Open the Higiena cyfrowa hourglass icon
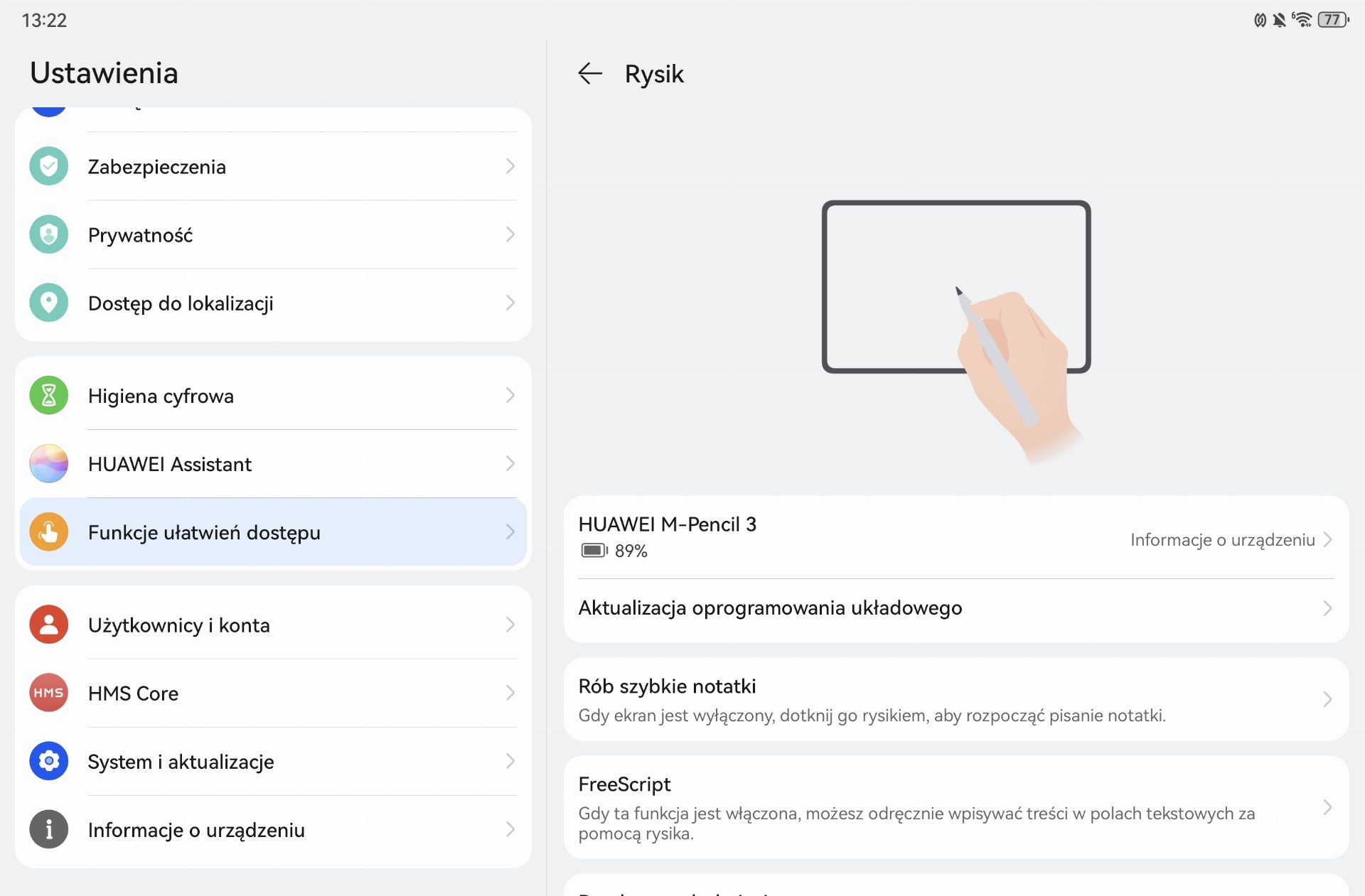 [x=49, y=395]
